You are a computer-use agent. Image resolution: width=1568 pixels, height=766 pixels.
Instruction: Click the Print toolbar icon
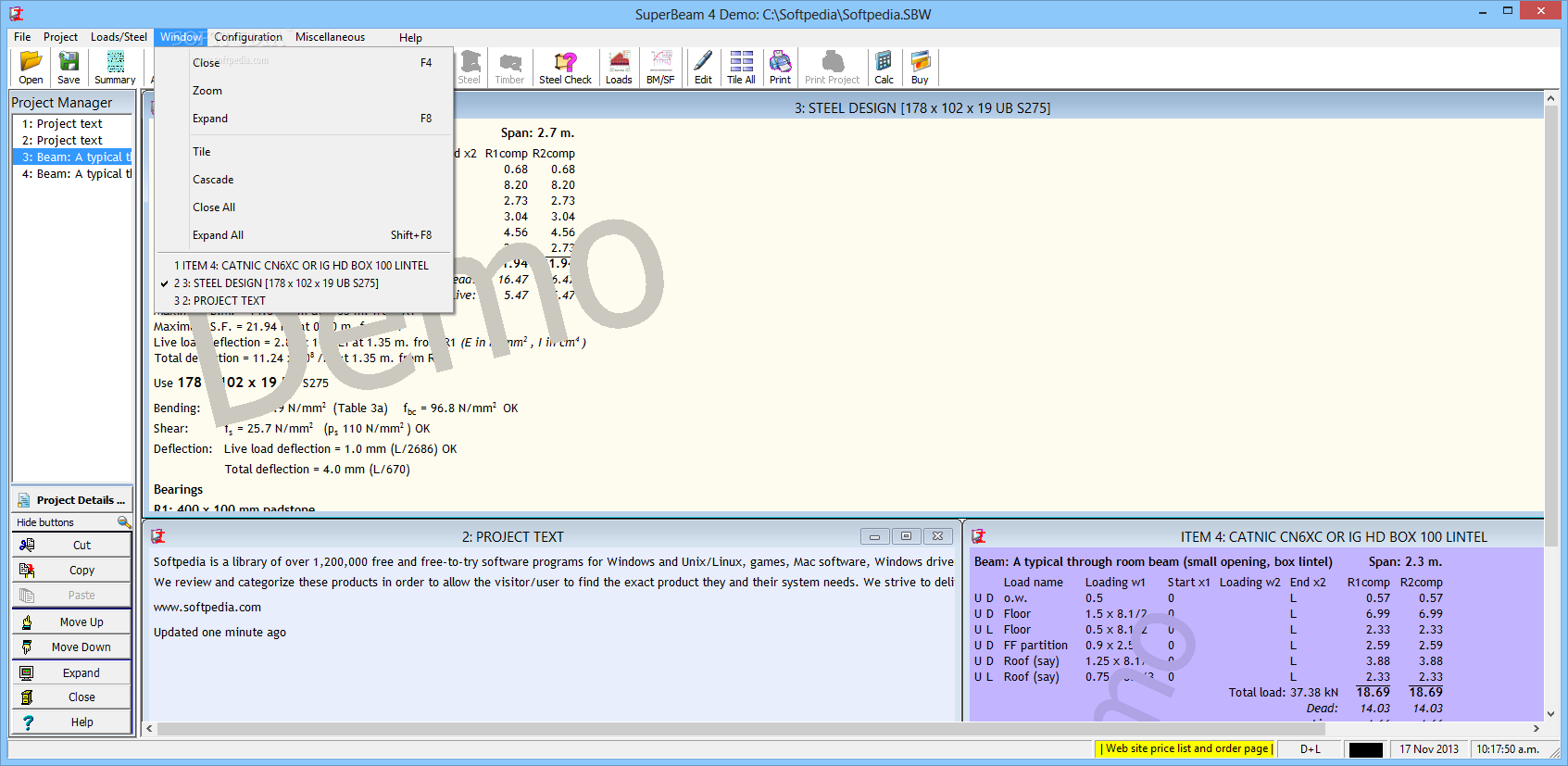[780, 68]
